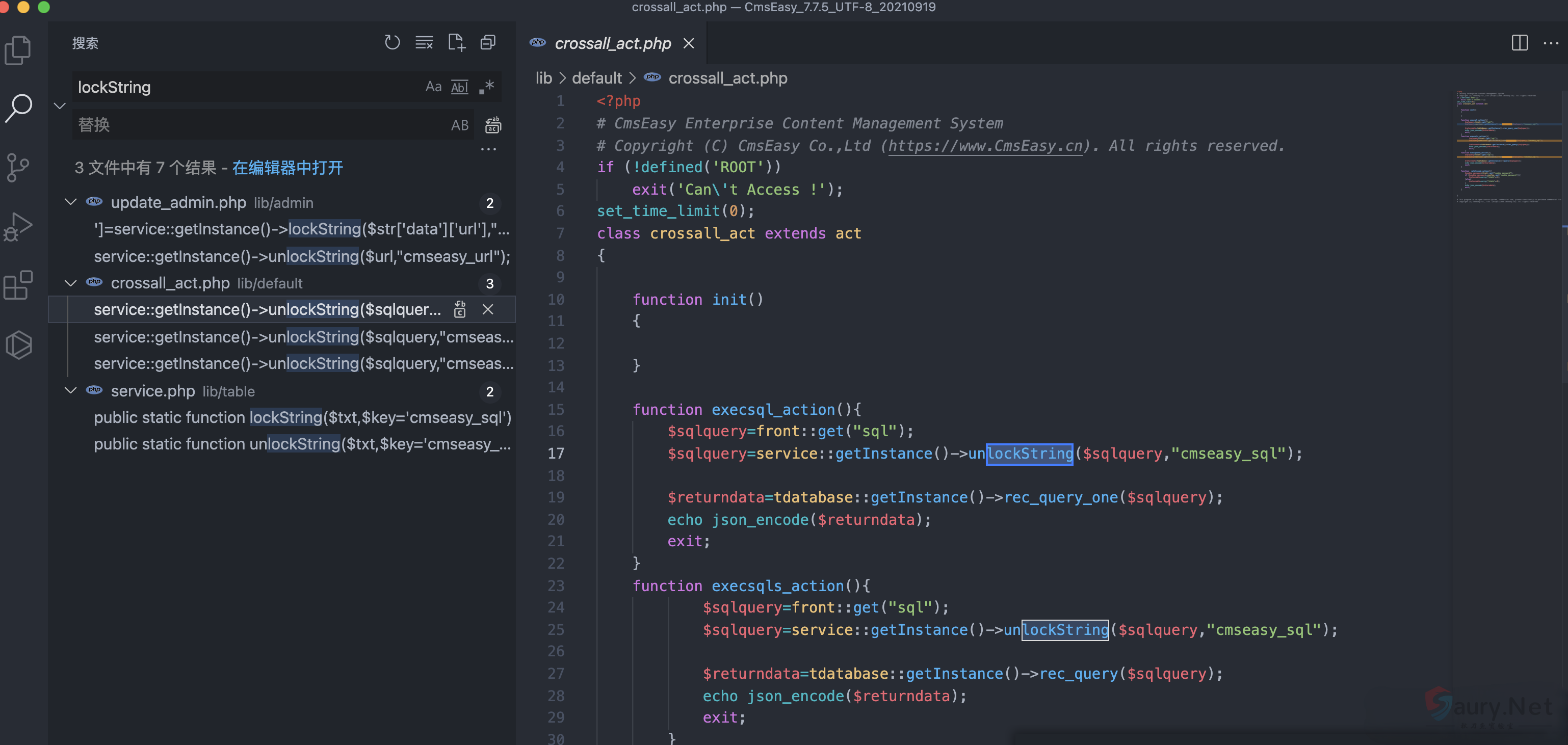
Task: Refresh the search results
Action: tap(392, 43)
